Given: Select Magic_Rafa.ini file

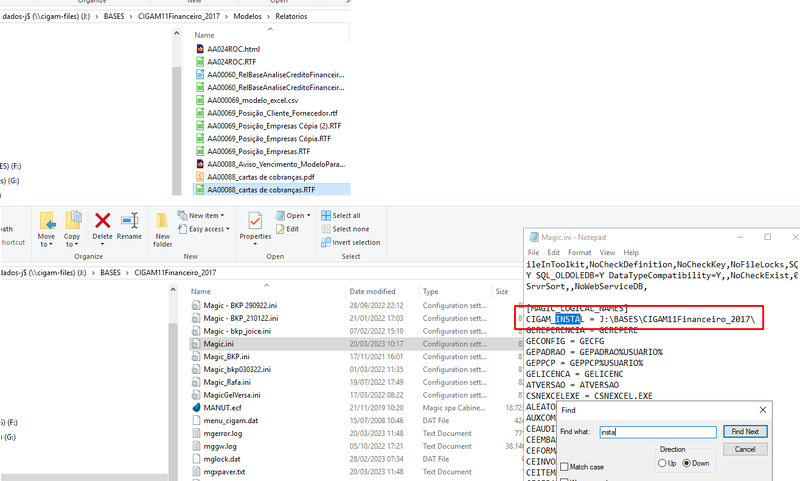Looking at the screenshot, I should coord(227,382).
